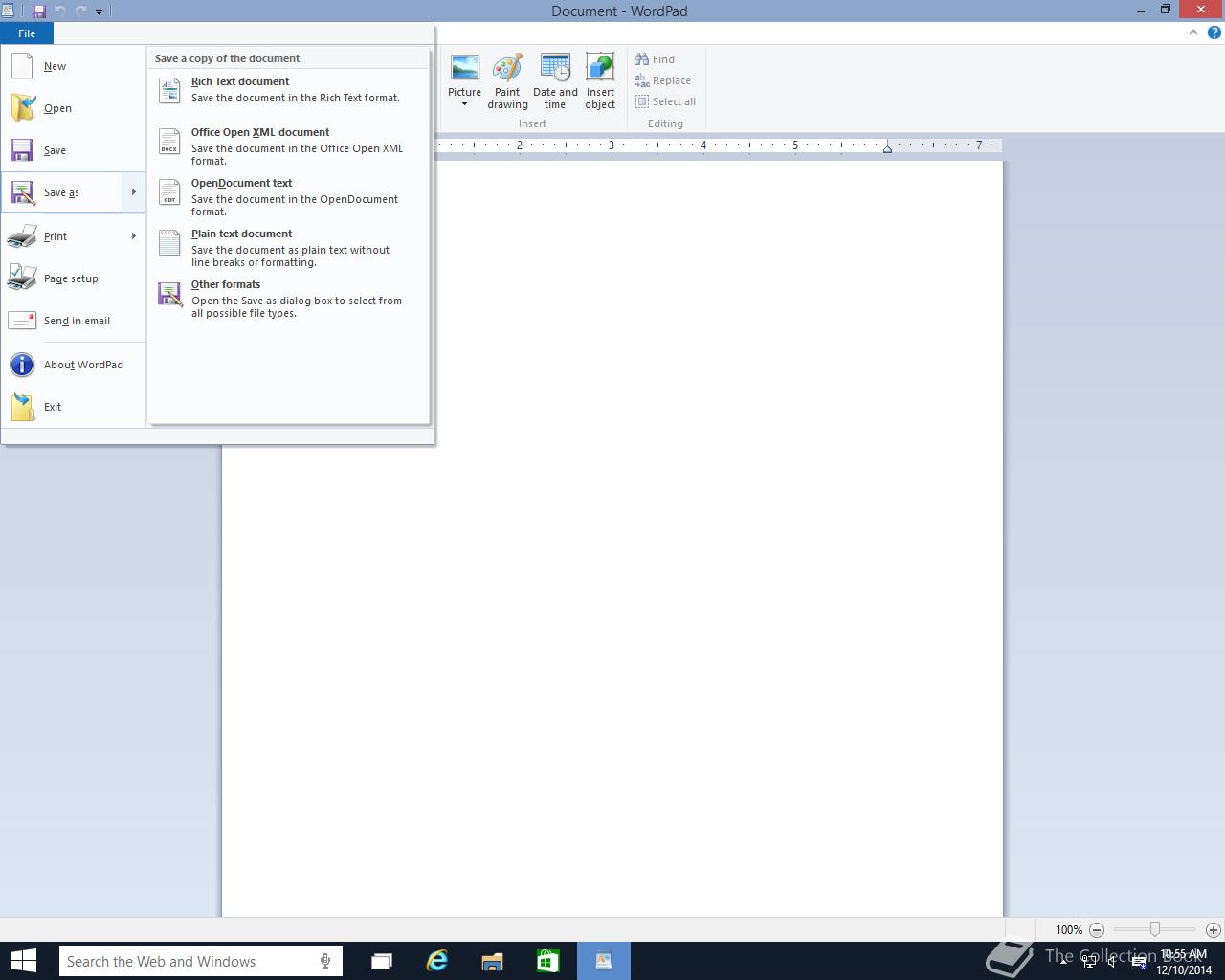Click the 100% zoom level label
This screenshot has width=1225, height=980.
pos(1069,929)
